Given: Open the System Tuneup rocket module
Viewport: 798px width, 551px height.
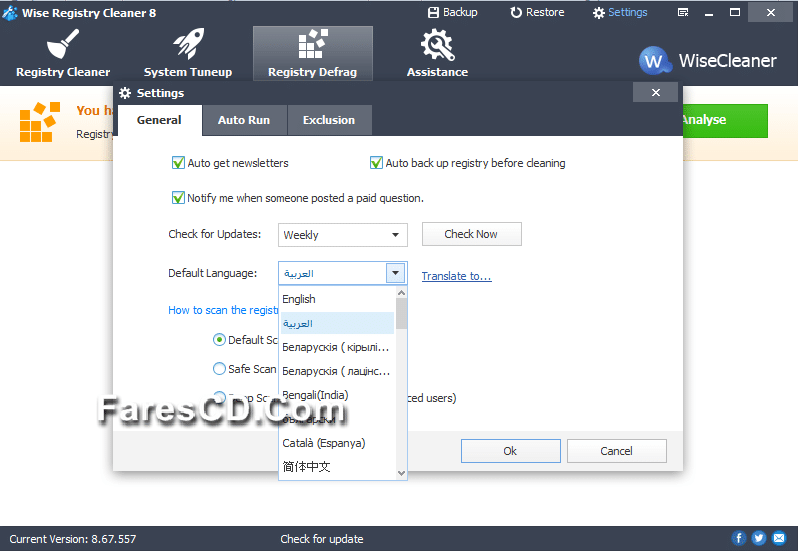Looking at the screenshot, I should click(x=188, y=53).
